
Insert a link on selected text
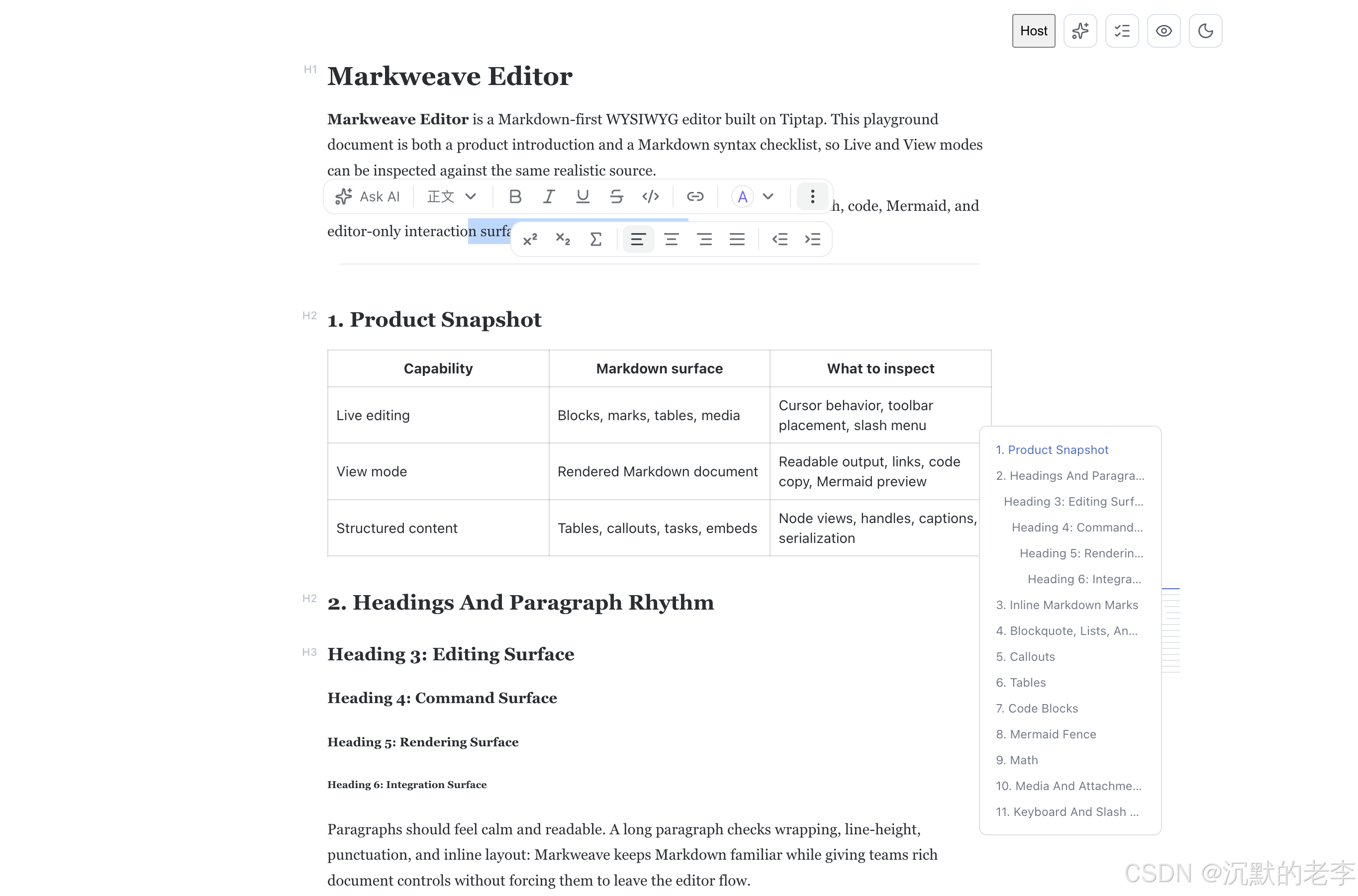(x=695, y=196)
